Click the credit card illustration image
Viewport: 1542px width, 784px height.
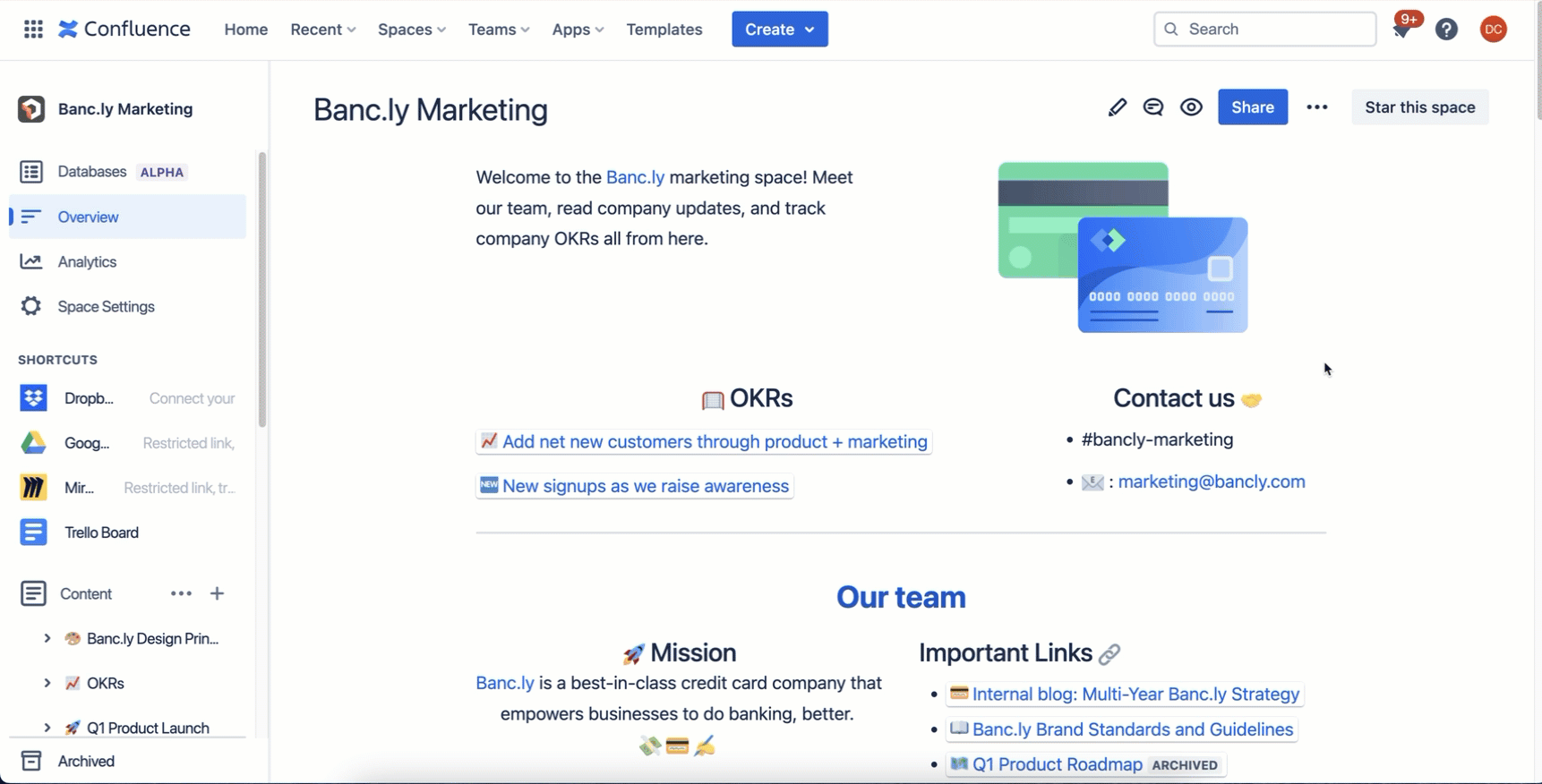tap(1123, 247)
